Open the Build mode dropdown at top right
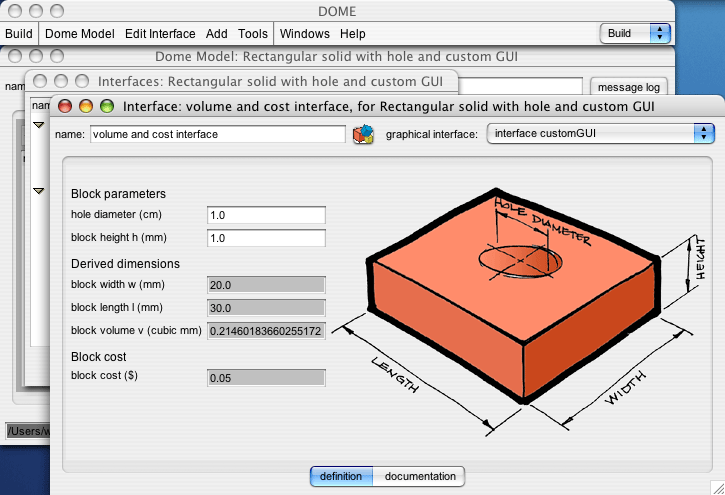The width and height of the screenshot is (725, 495). pos(635,33)
